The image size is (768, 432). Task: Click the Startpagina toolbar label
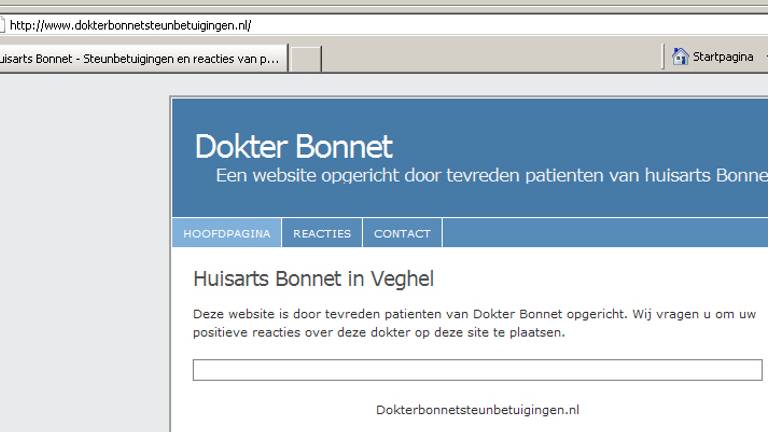coord(722,57)
